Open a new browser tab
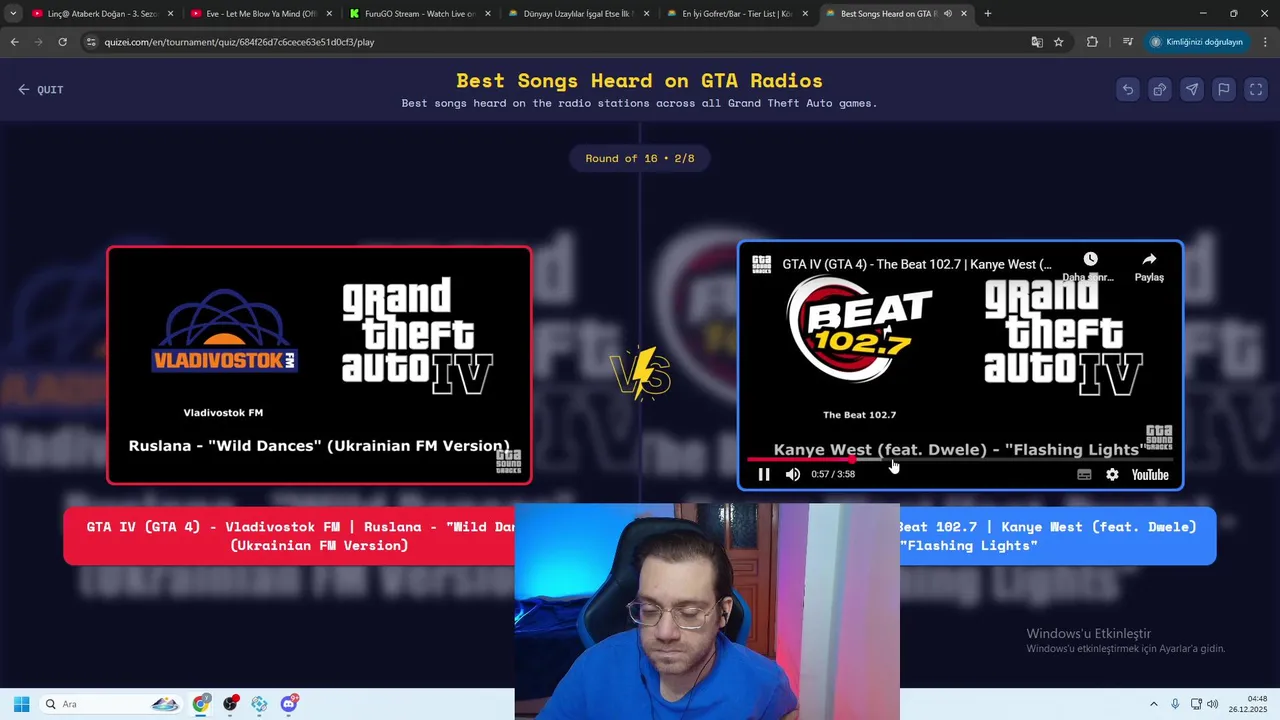1280x720 pixels. [988, 14]
